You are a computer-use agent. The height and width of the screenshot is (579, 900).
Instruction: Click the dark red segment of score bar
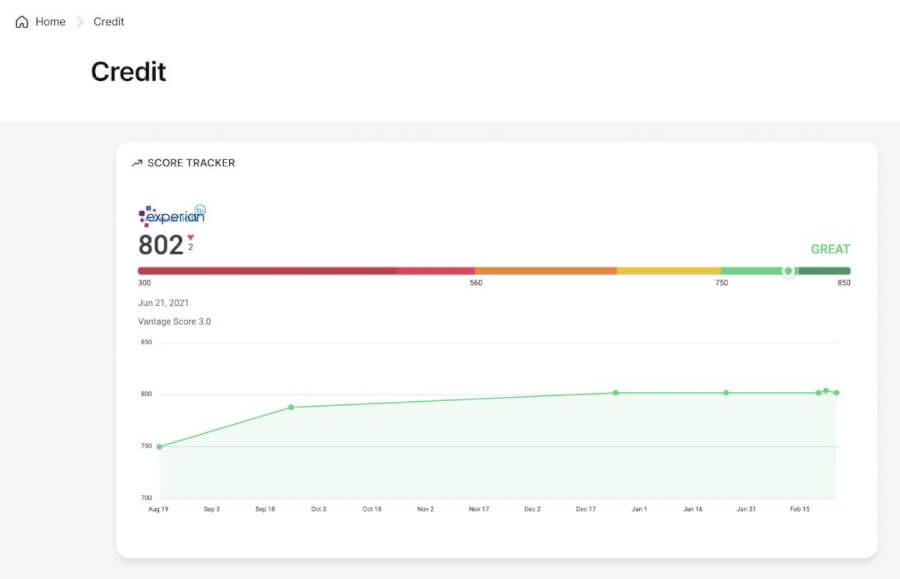[267, 271]
